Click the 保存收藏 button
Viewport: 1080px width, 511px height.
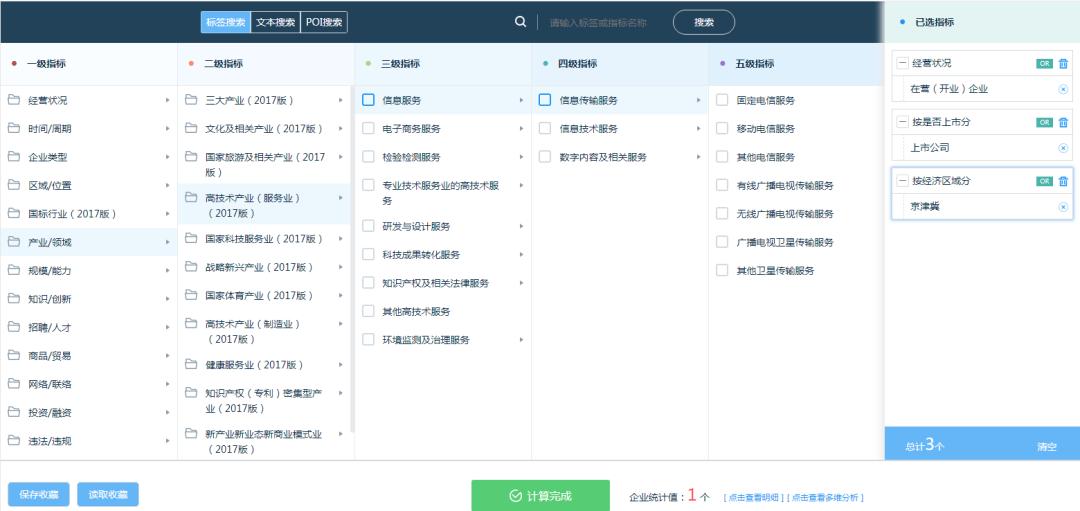click(x=39, y=494)
